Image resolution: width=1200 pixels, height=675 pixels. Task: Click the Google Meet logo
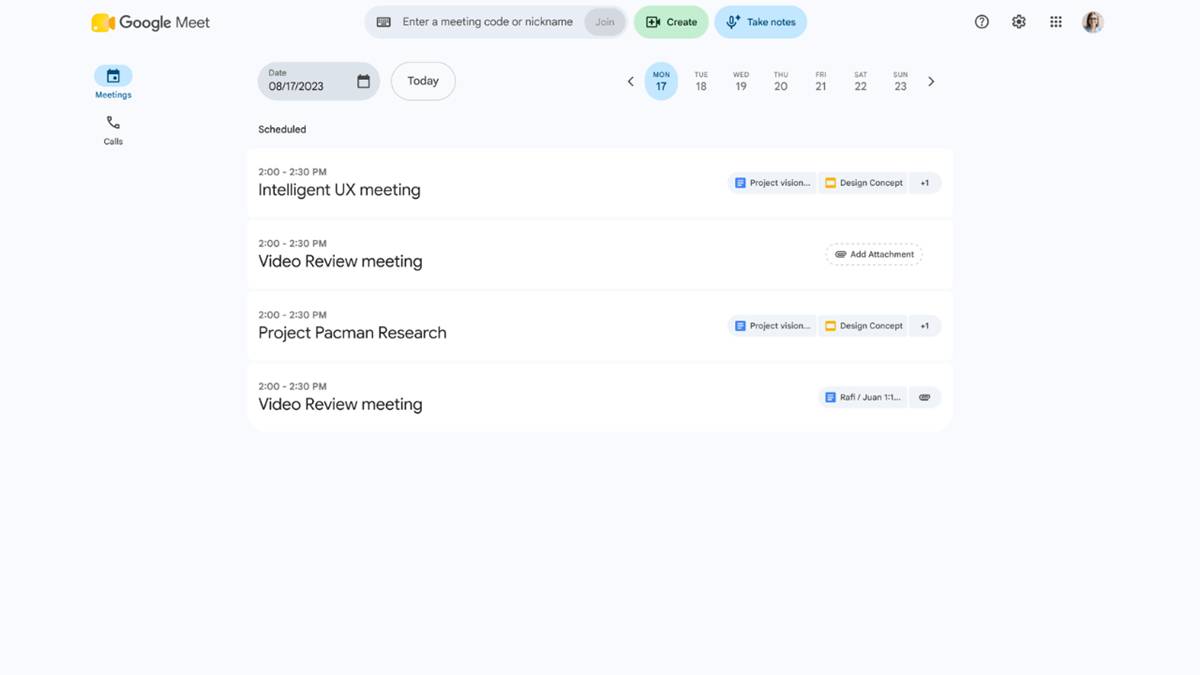pyautogui.click(x=150, y=22)
